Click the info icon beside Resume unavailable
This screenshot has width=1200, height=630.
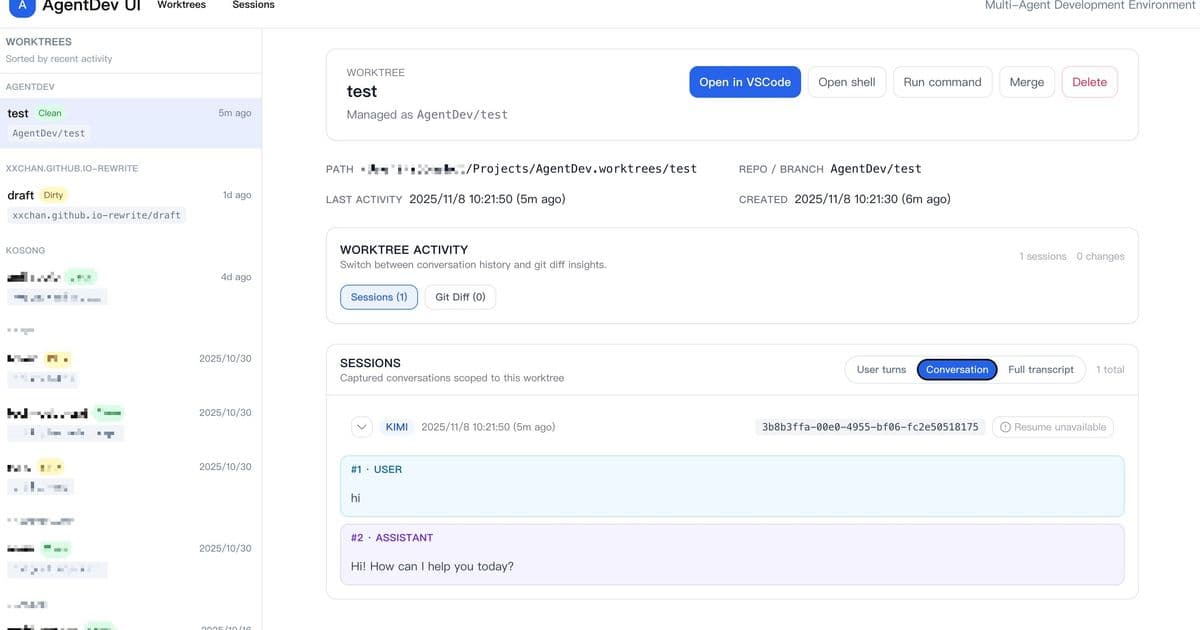pos(1004,426)
